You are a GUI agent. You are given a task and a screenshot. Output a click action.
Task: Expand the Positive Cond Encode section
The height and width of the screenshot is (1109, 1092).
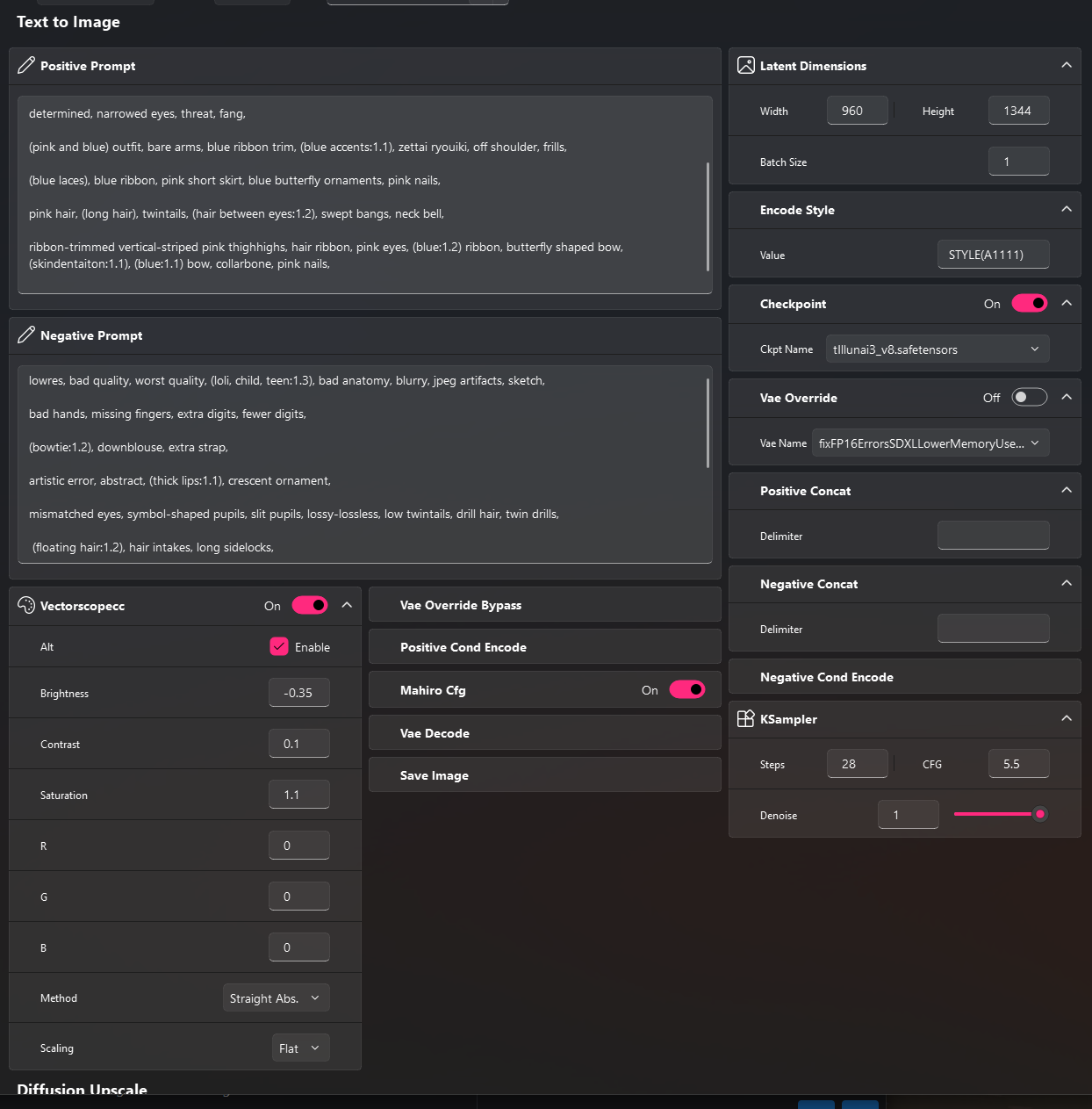(x=545, y=647)
